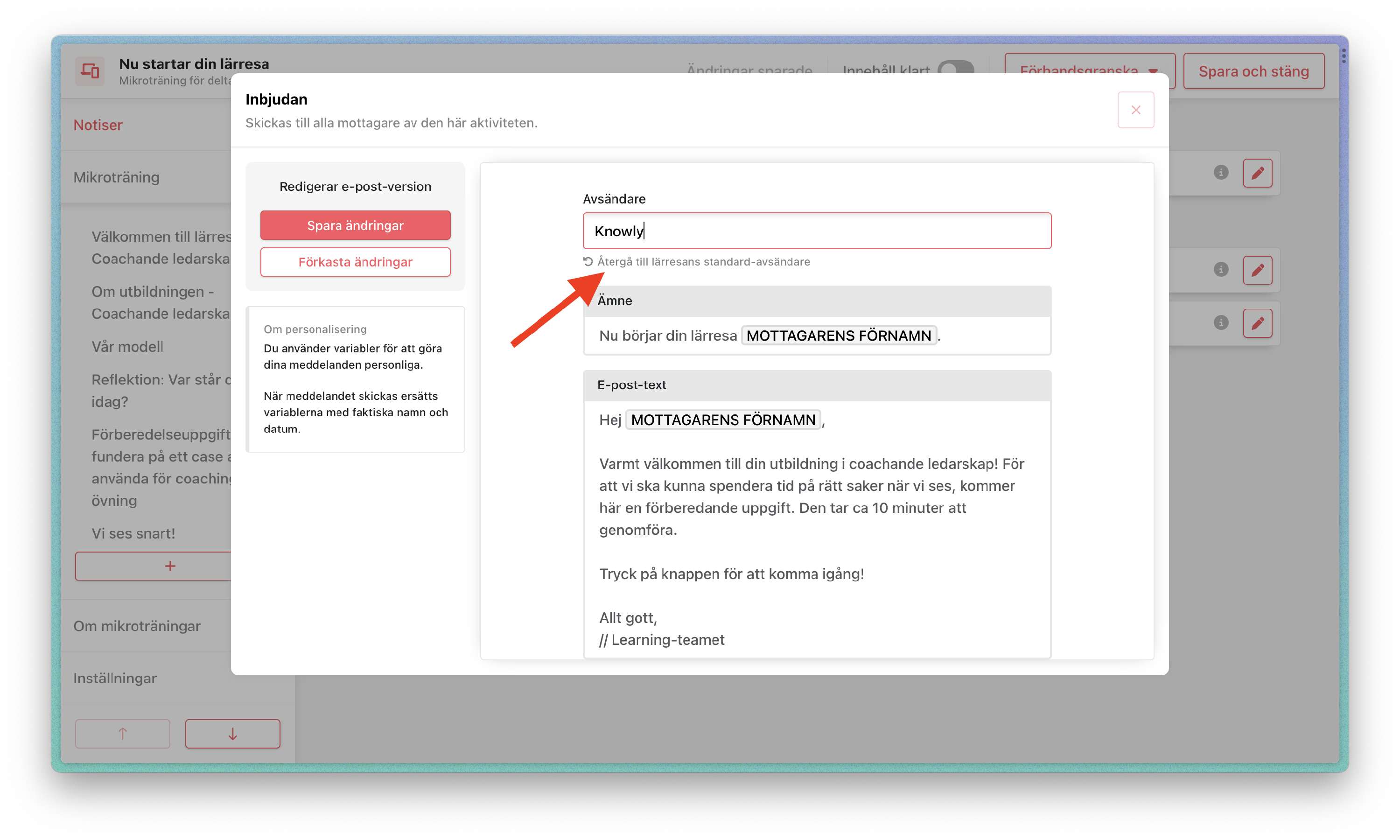Click the down arrow button
1400x840 pixels.
coord(232,734)
